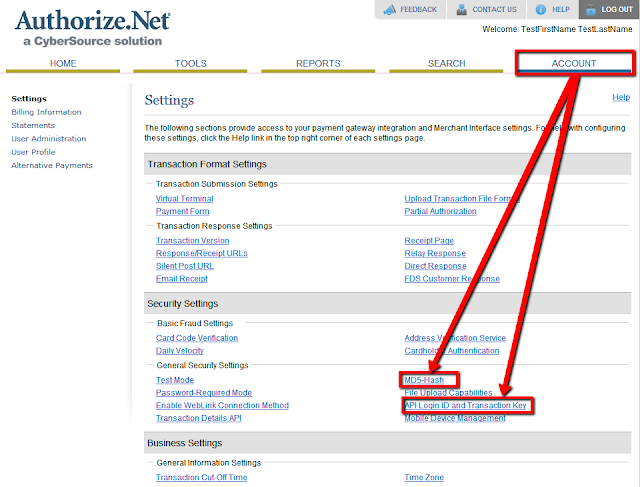Click Transaction Response Settings label
The width and height of the screenshot is (640, 487).
(214, 226)
